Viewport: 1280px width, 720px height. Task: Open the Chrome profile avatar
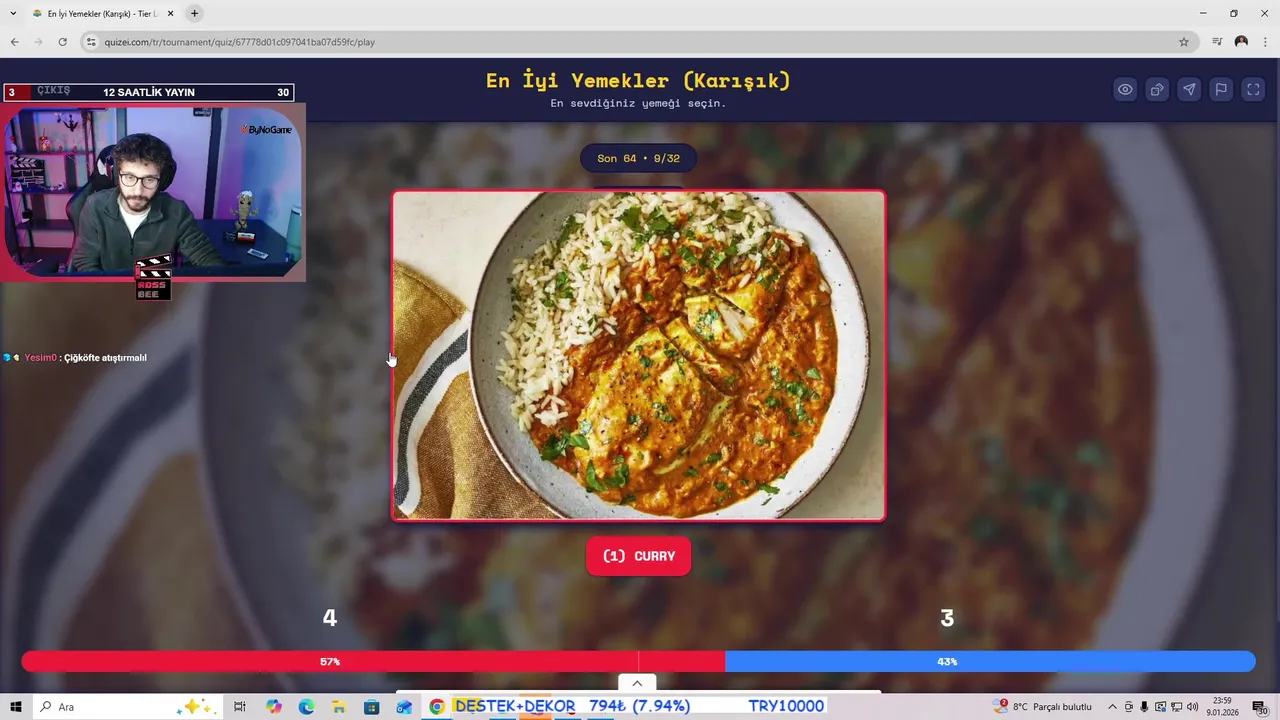click(x=1241, y=42)
